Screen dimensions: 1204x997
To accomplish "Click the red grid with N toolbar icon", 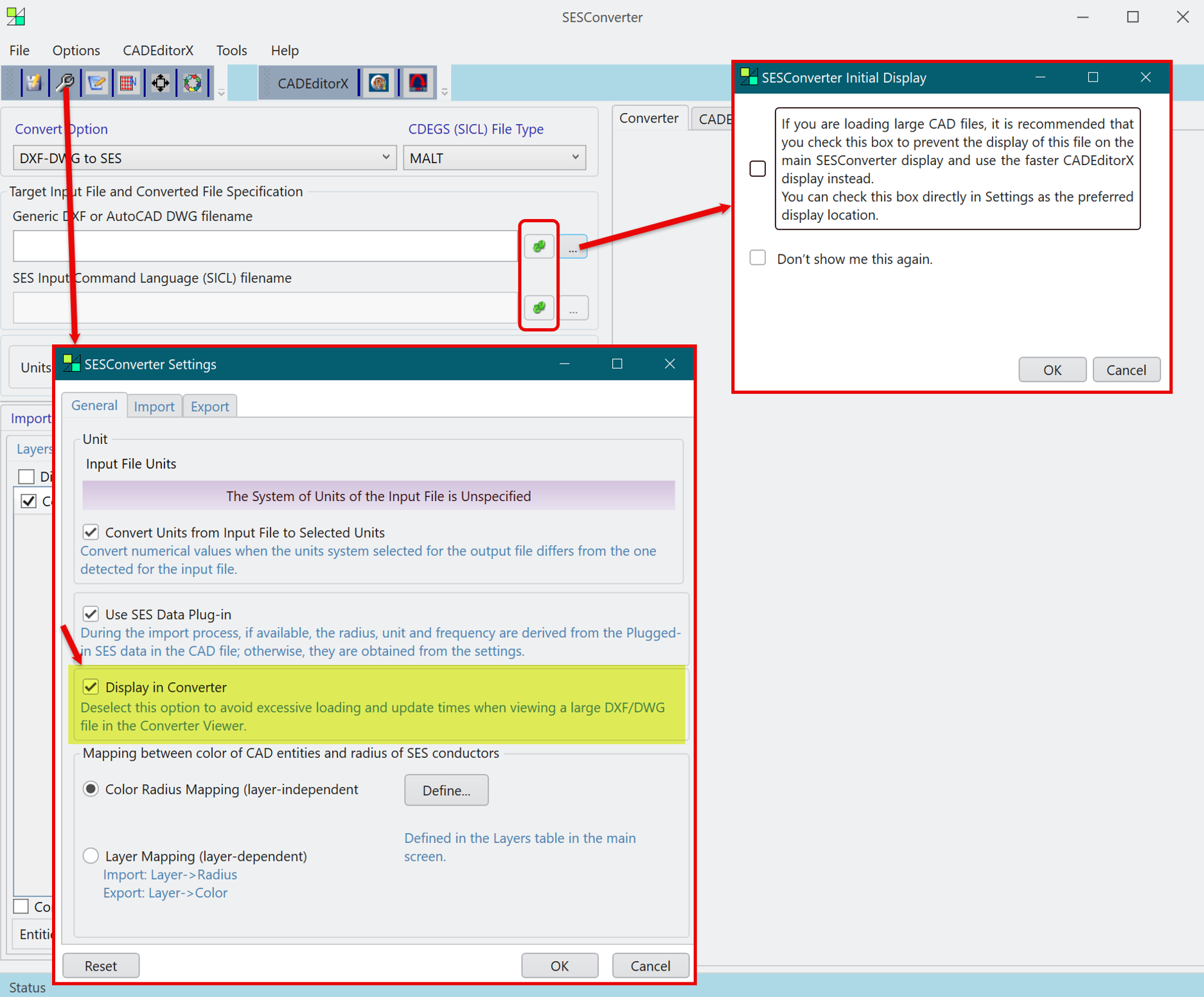I will click(x=128, y=83).
